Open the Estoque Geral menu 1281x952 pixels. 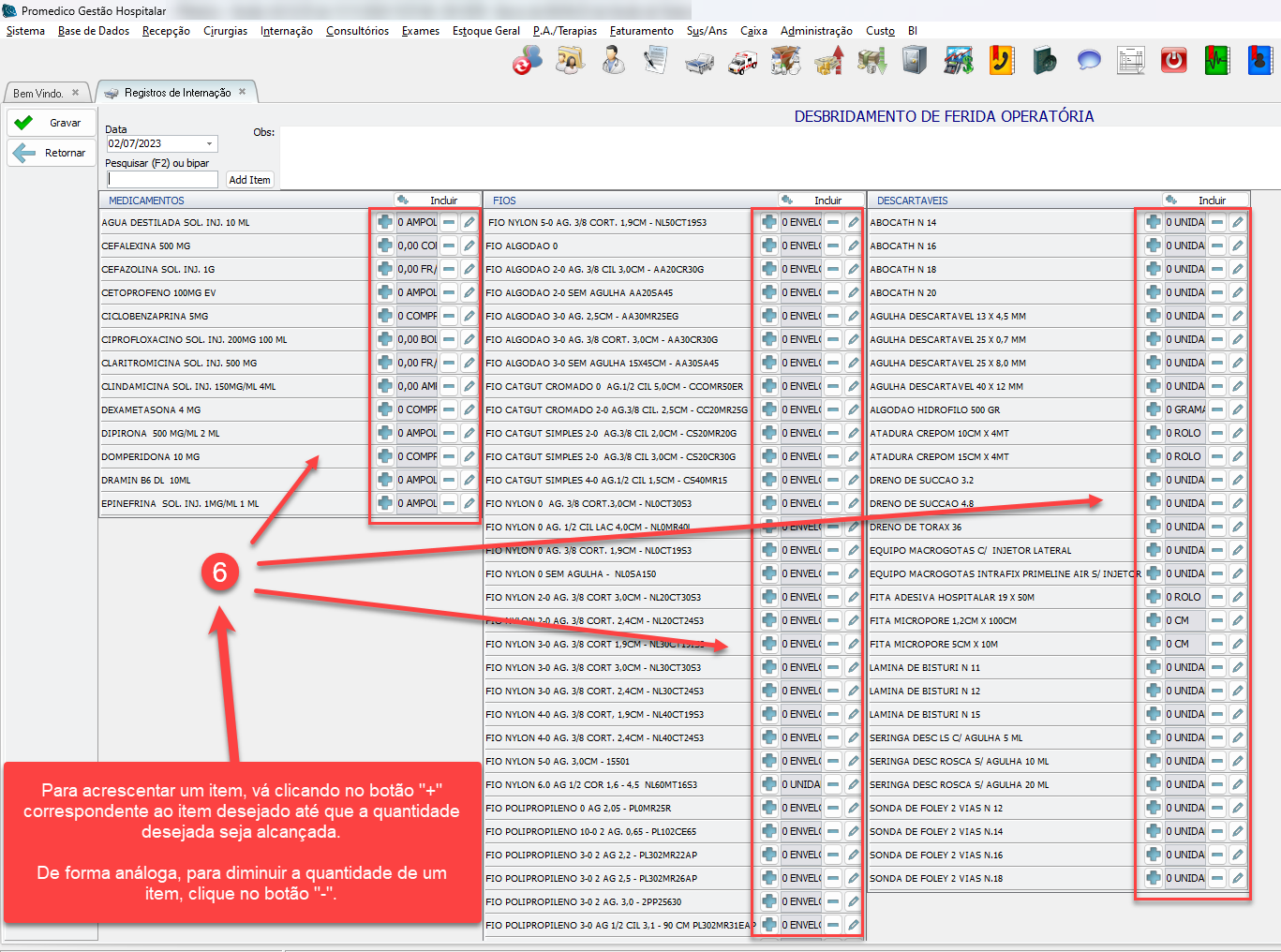(x=485, y=31)
